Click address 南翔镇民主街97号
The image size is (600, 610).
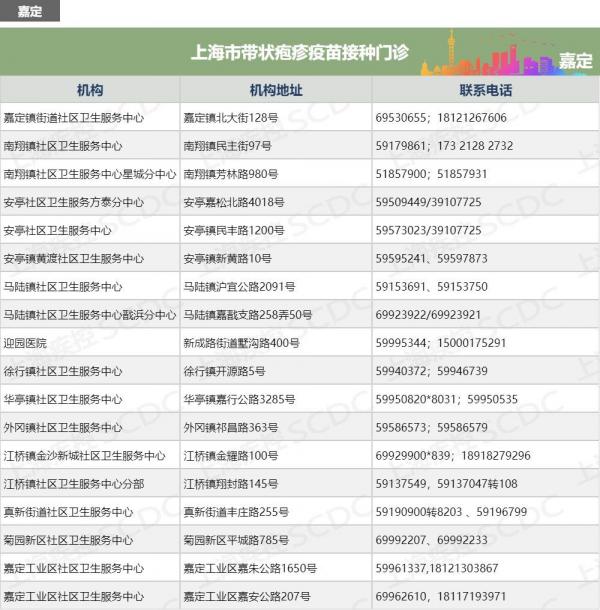click(228, 146)
